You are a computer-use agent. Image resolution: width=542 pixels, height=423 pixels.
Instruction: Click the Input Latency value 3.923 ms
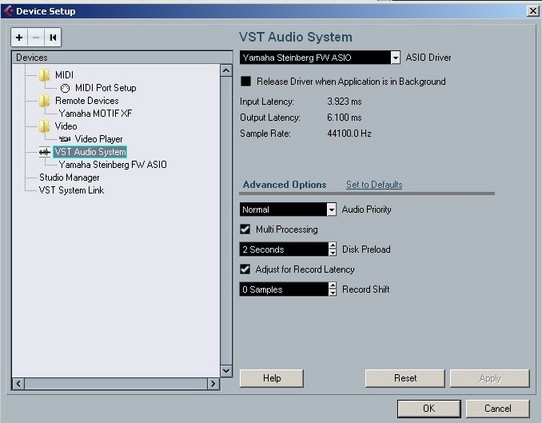coord(344,102)
